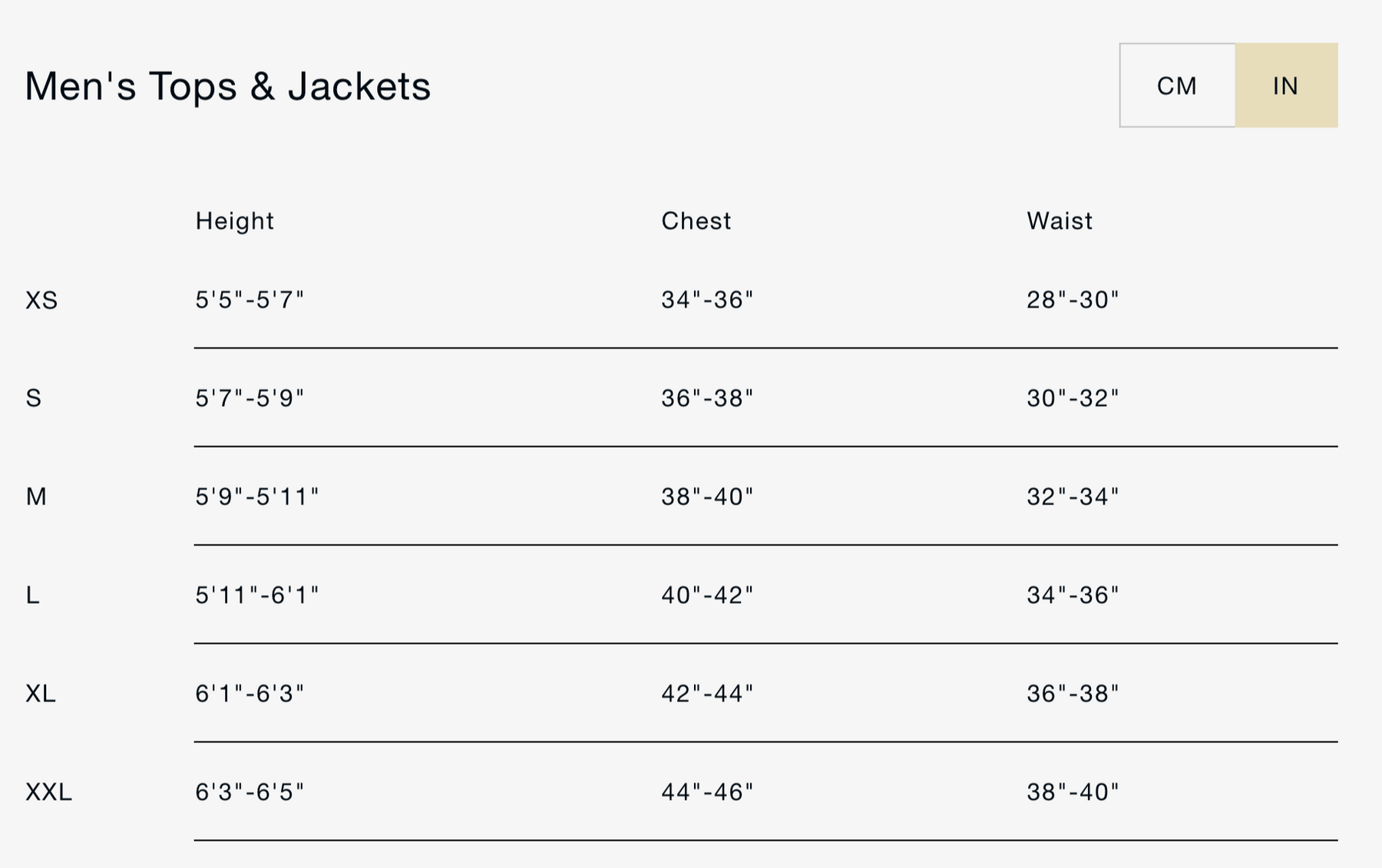Click the S chest value 36"-38"
1382x868 pixels.
(707, 398)
